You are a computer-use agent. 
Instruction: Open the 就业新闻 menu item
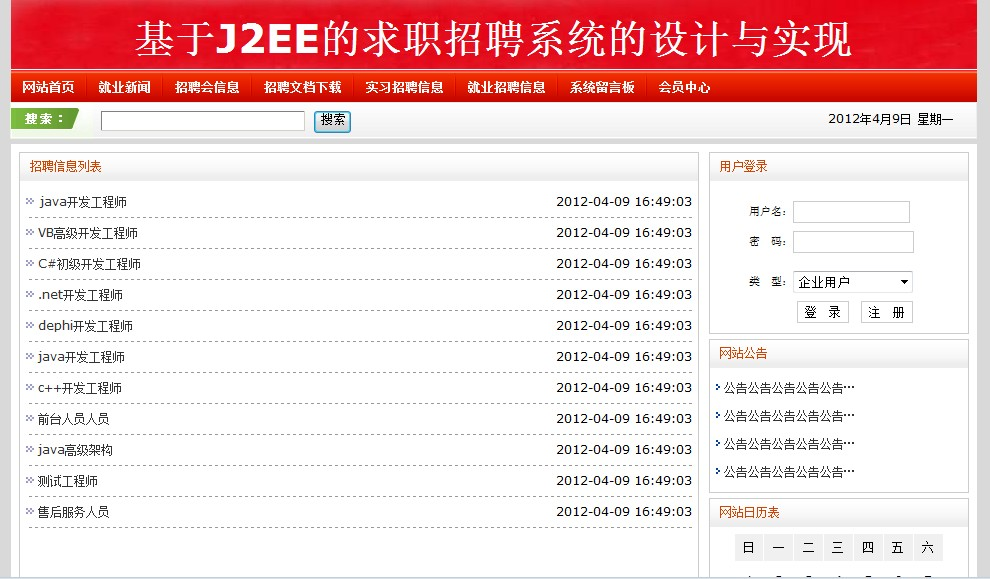pos(124,87)
